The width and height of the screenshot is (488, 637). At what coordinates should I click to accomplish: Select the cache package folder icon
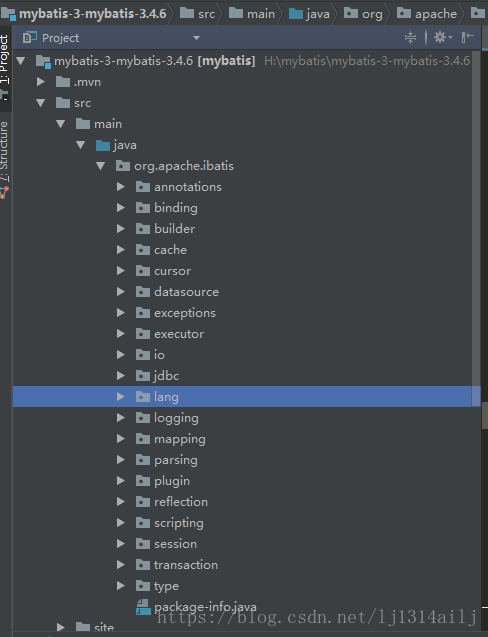tap(143, 249)
